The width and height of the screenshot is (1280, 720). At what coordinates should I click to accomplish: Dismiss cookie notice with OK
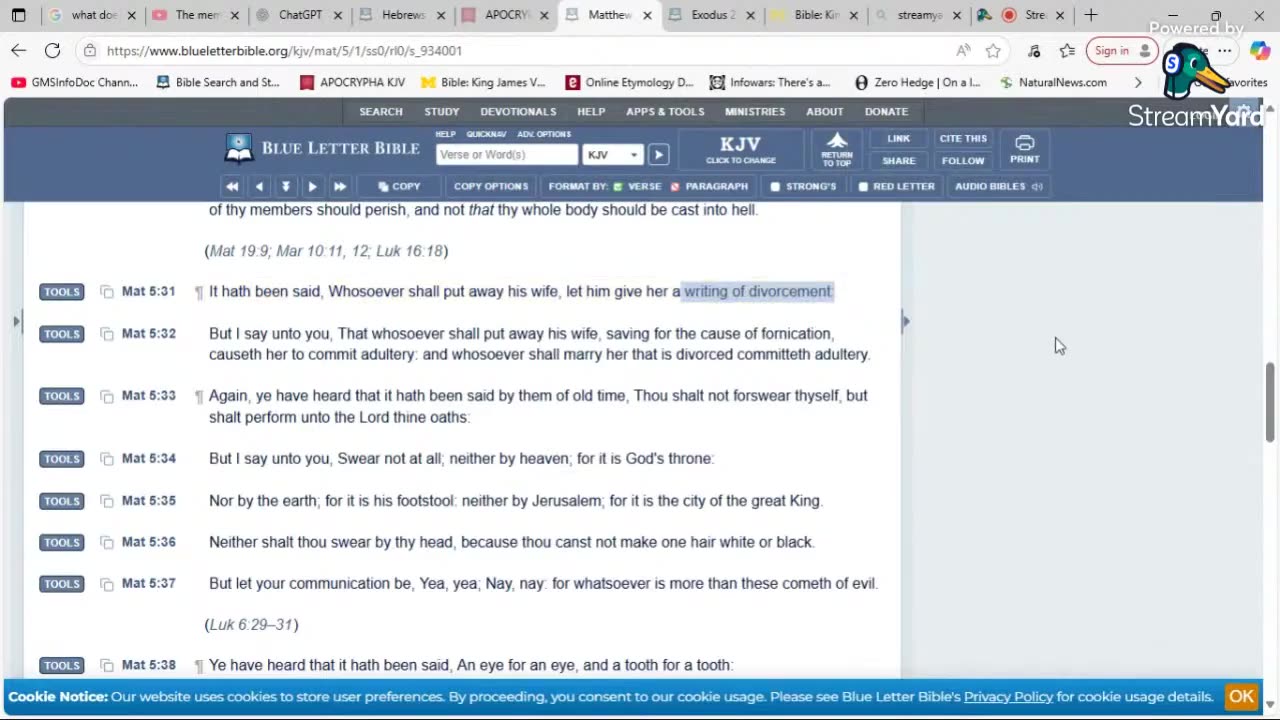[x=1241, y=697]
